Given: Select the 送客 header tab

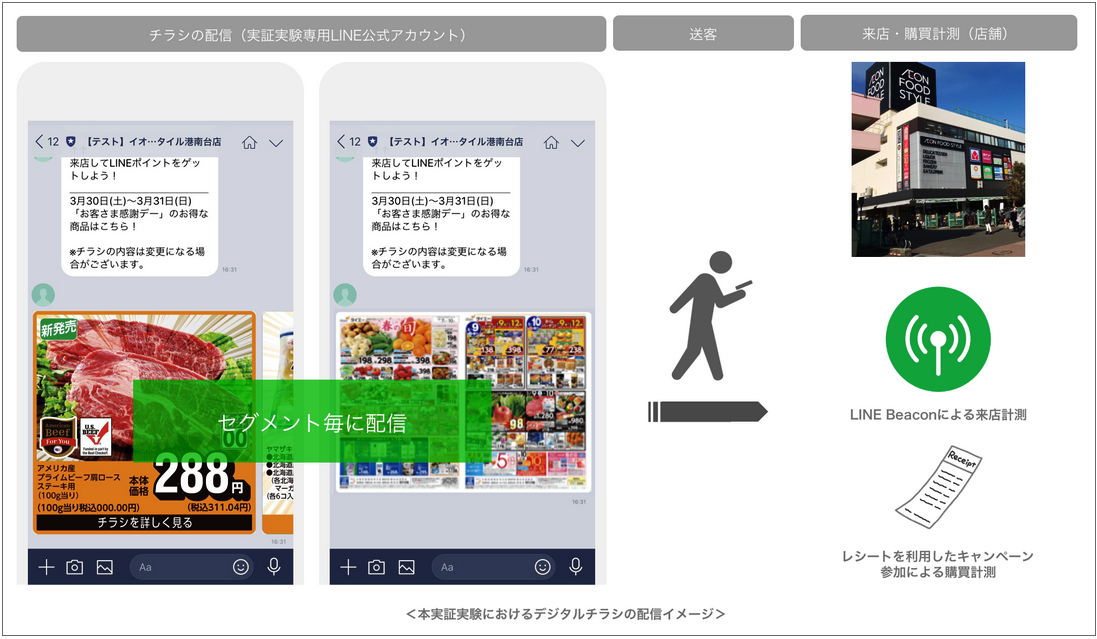Looking at the screenshot, I should click(x=703, y=33).
